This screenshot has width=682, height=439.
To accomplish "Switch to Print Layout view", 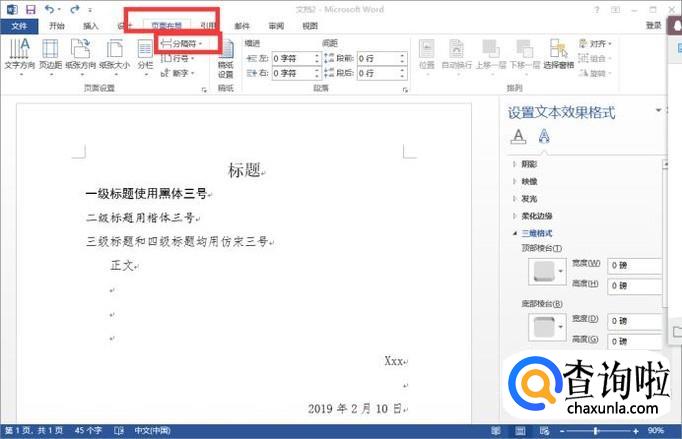I will click(520, 431).
